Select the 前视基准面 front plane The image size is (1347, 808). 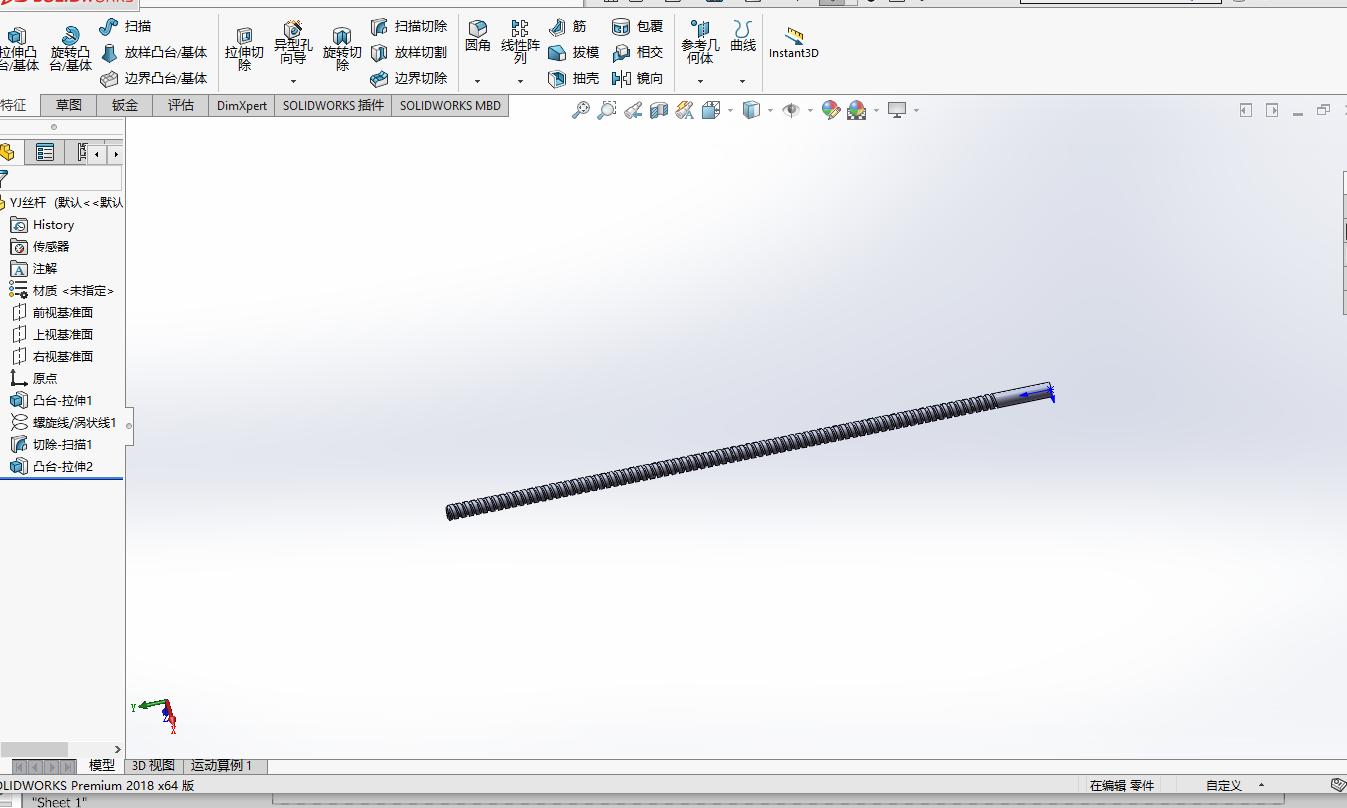coord(51,313)
